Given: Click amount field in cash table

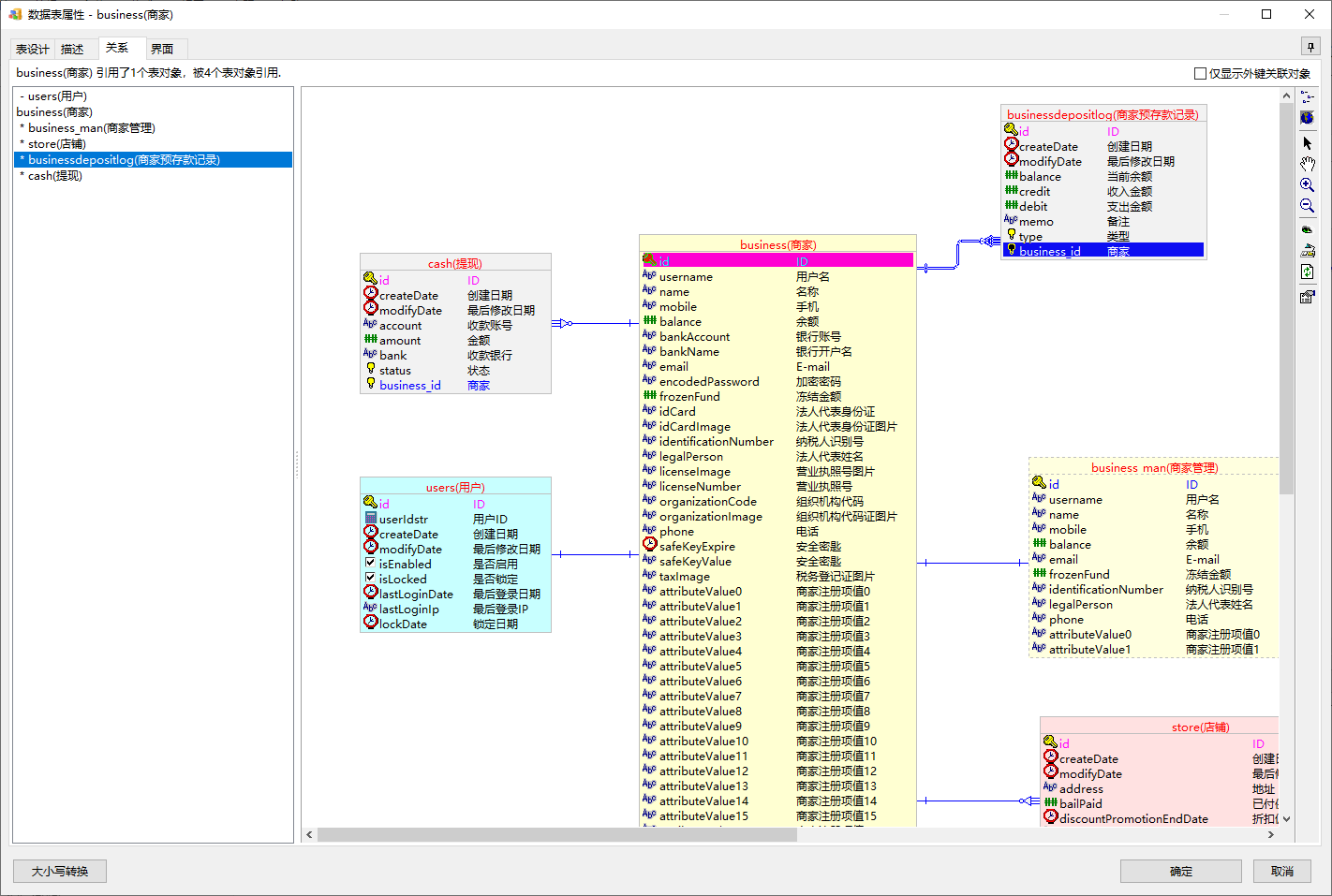Looking at the screenshot, I should (x=400, y=340).
